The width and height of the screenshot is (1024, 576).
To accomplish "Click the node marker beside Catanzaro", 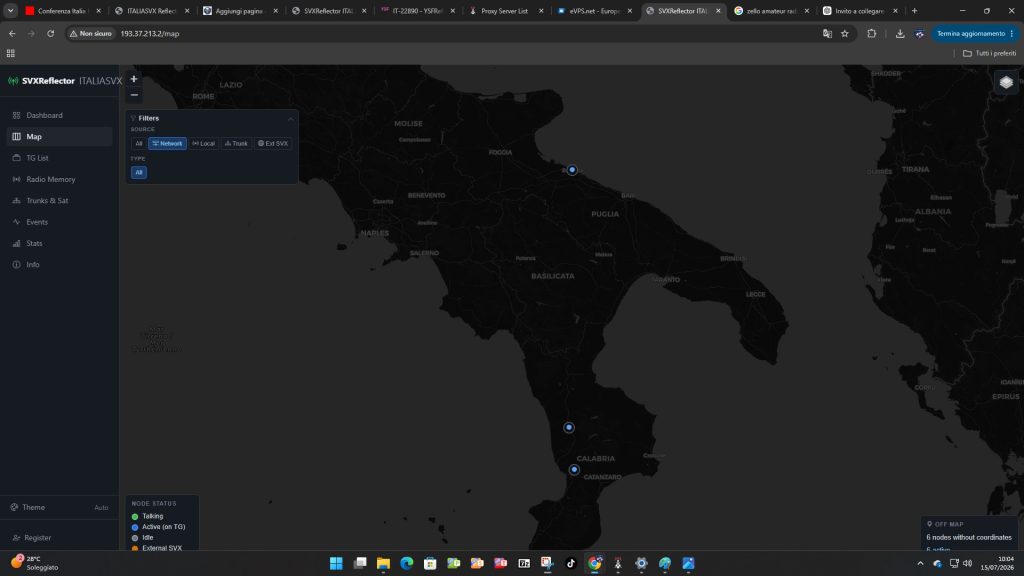I will coord(574,470).
